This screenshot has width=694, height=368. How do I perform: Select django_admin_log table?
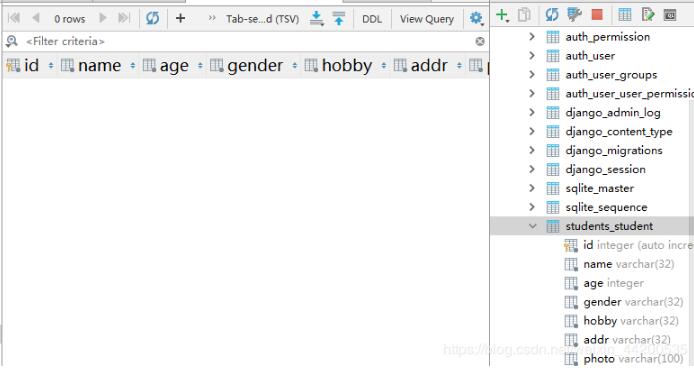tap(613, 113)
